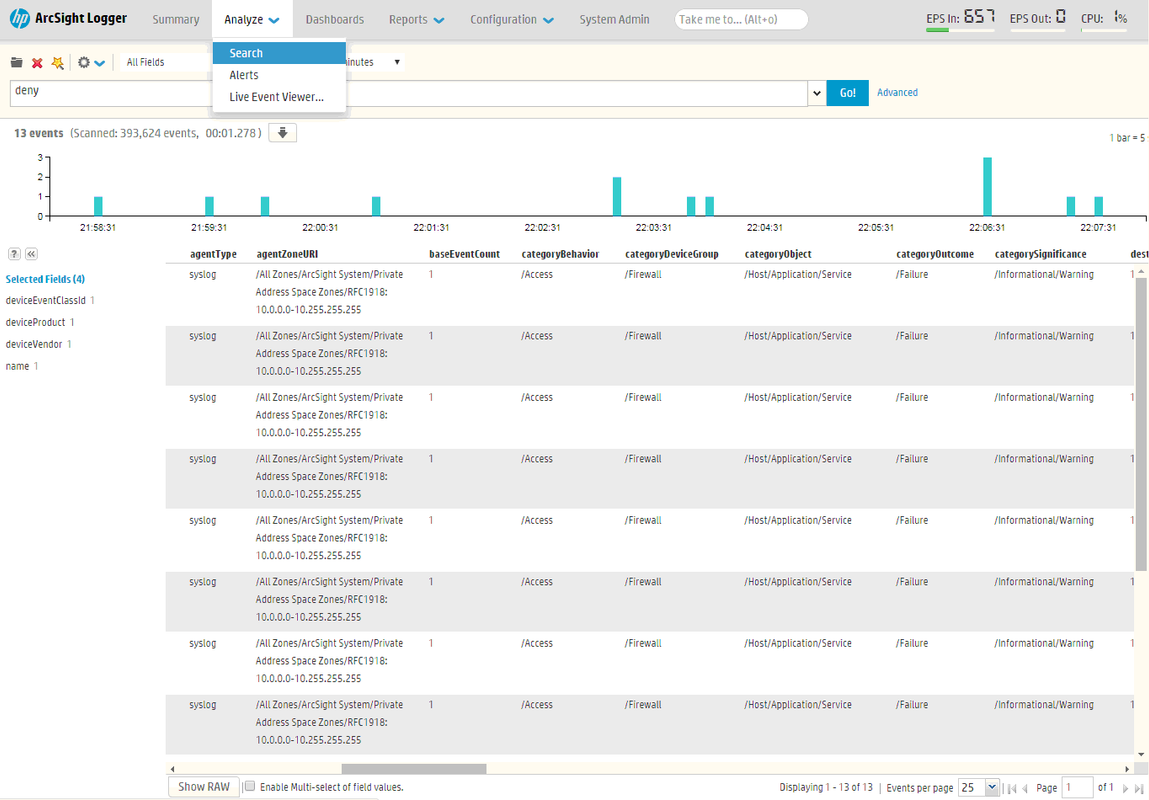The image size is (1149, 800).
Task: Click the Go! search button
Action: point(848,93)
